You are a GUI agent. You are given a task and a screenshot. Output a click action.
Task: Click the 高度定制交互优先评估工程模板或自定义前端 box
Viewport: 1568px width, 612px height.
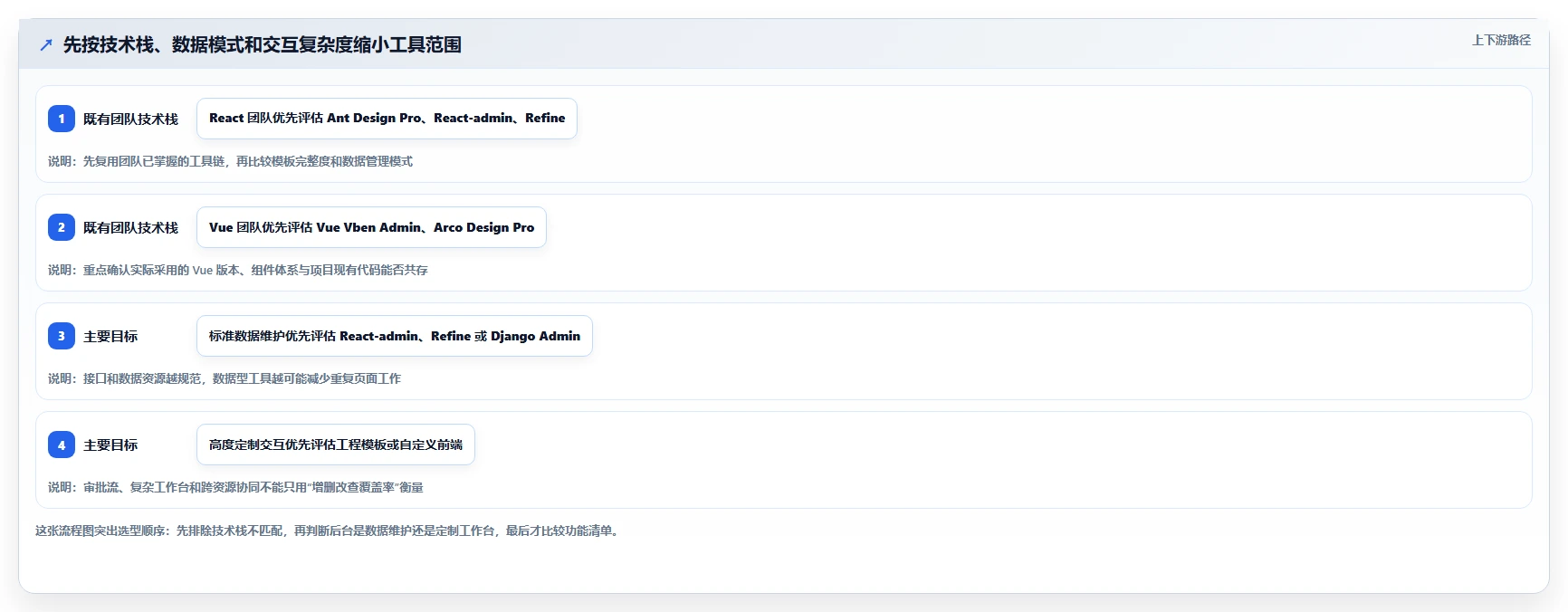(x=336, y=445)
